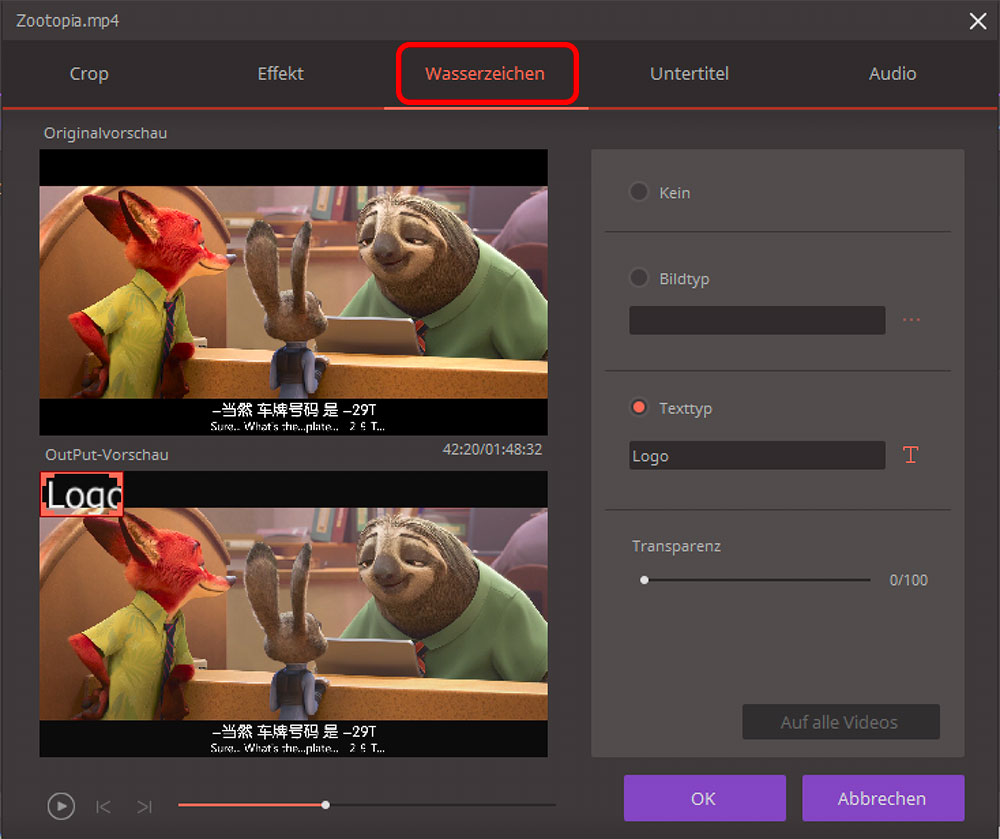Viewport: 1000px width, 839px height.
Task: Click the Zootopia.mp4 window title
Action: [68, 21]
